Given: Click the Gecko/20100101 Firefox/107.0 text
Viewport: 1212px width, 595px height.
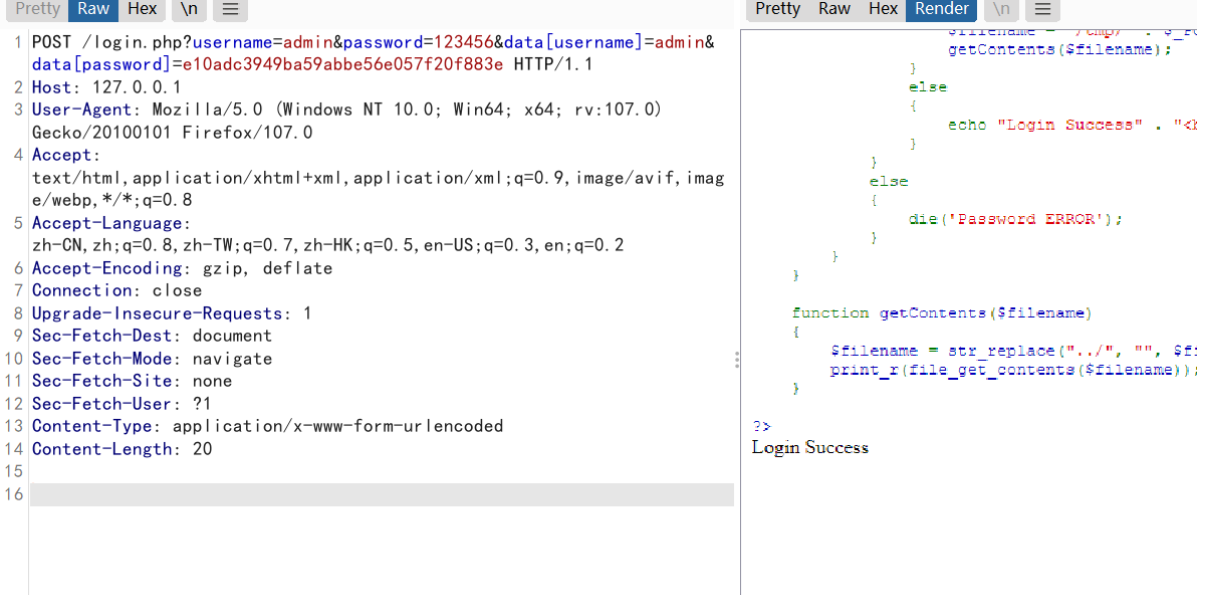Looking at the screenshot, I should coord(172,132).
